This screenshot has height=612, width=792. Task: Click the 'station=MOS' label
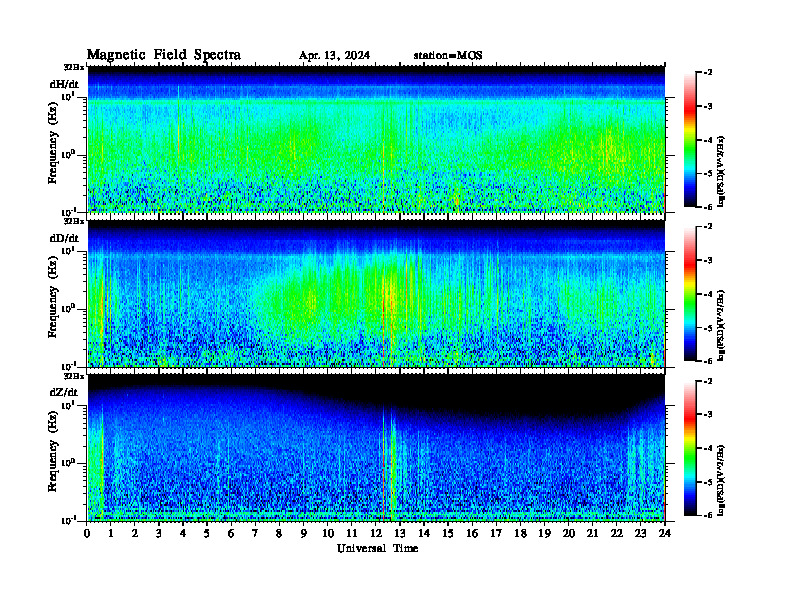[x=448, y=56]
